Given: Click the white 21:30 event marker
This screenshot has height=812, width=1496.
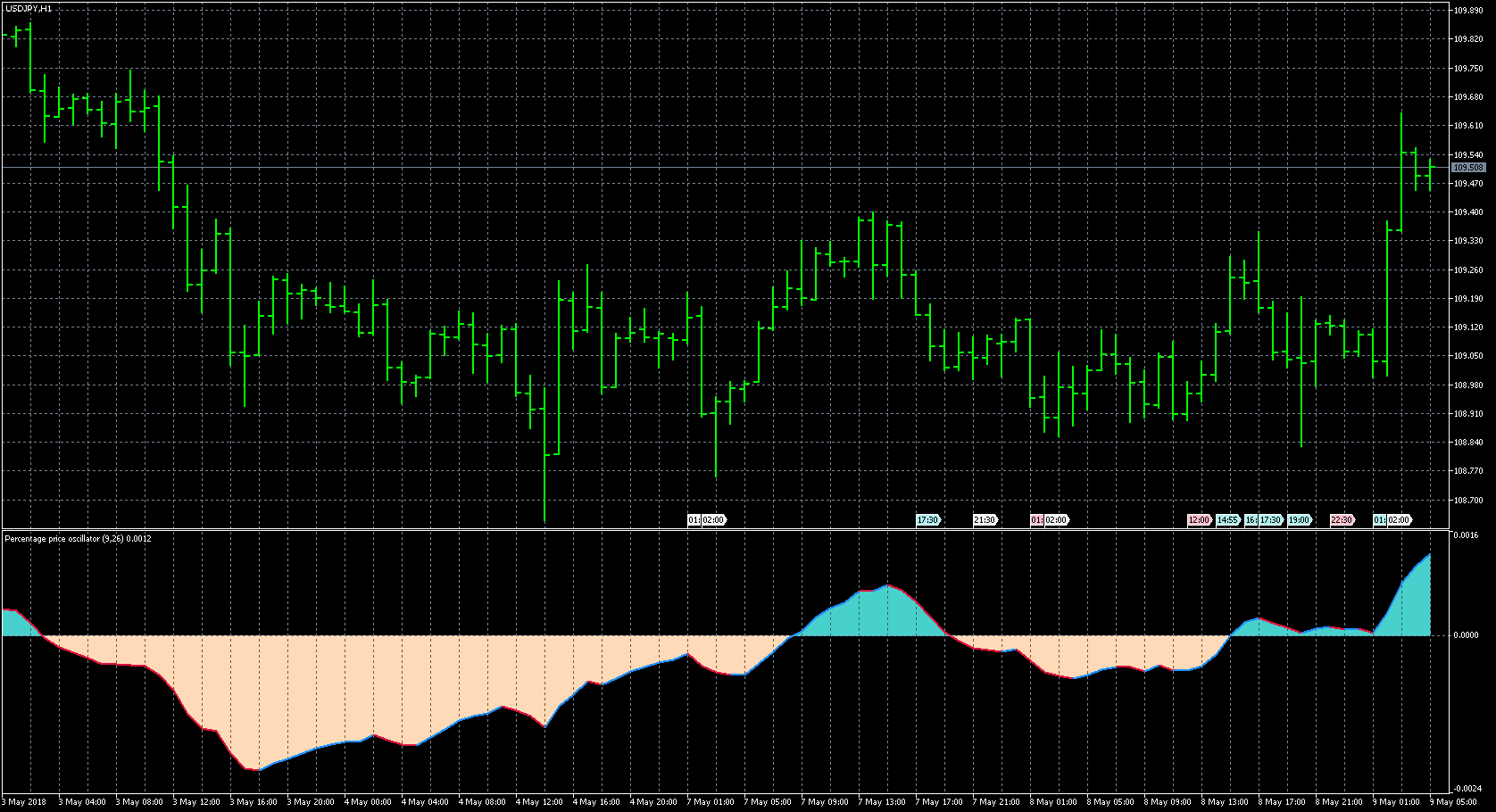Looking at the screenshot, I should pos(984,520).
